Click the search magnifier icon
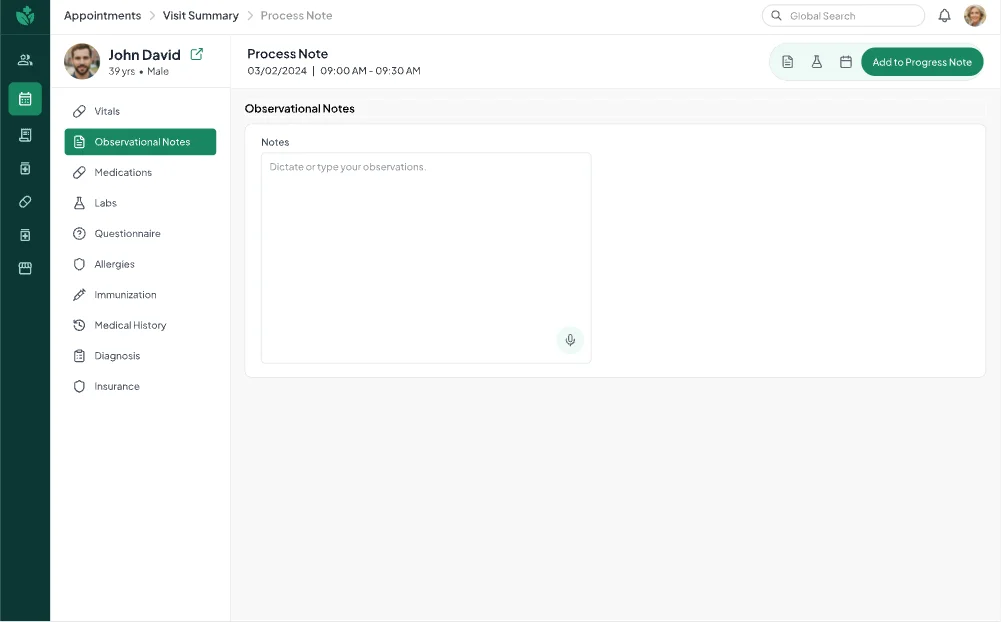This screenshot has height=622, width=1001. click(776, 15)
